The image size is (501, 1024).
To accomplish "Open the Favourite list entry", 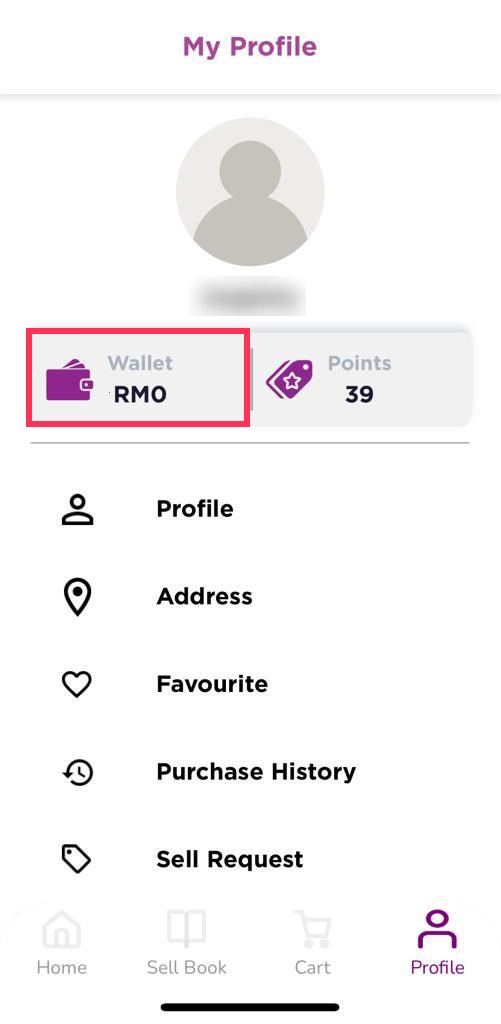I will click(250, 684).
